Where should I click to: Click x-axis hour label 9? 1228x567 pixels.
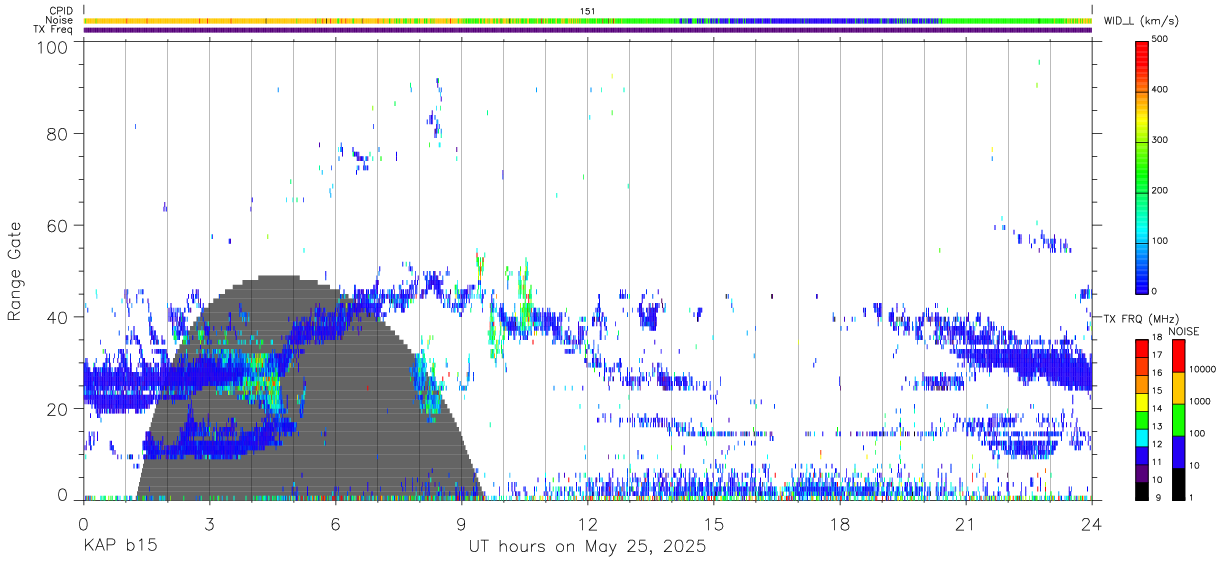tap(461, 524)
